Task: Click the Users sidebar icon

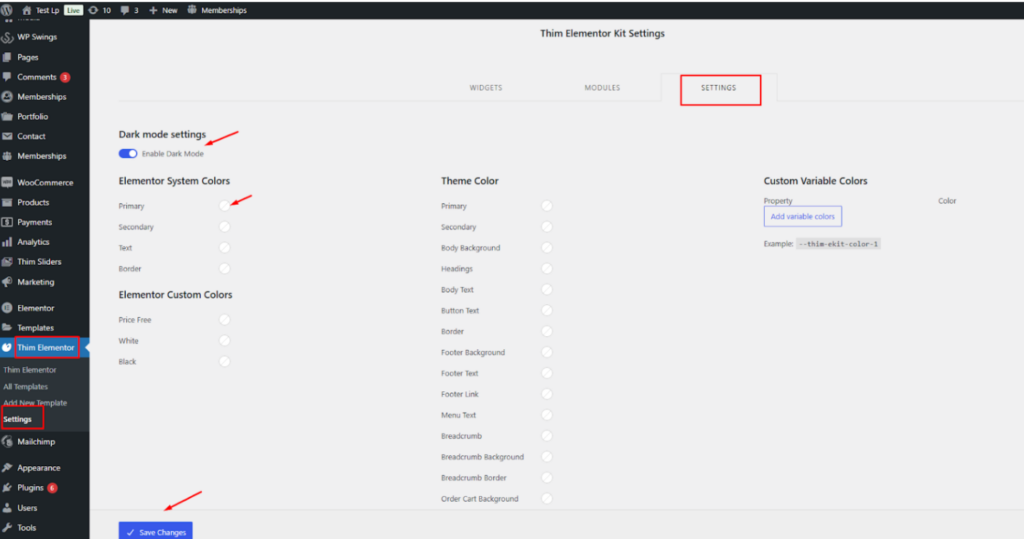Action: tap(7, 508)
